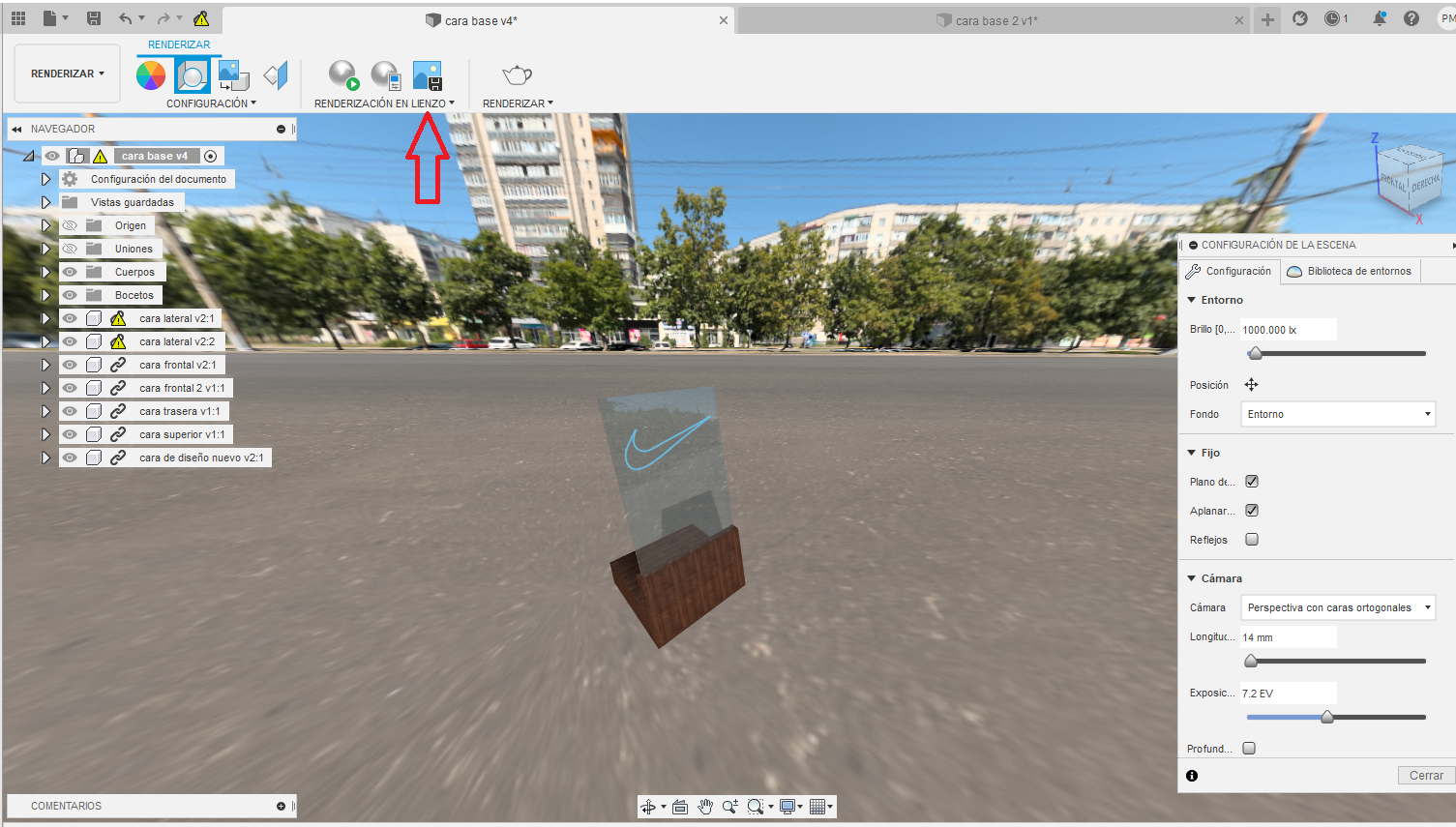The image size is (1456, 827).
Task: Open RENDERIZAR workspace dropdown
Action: [68, 74]
